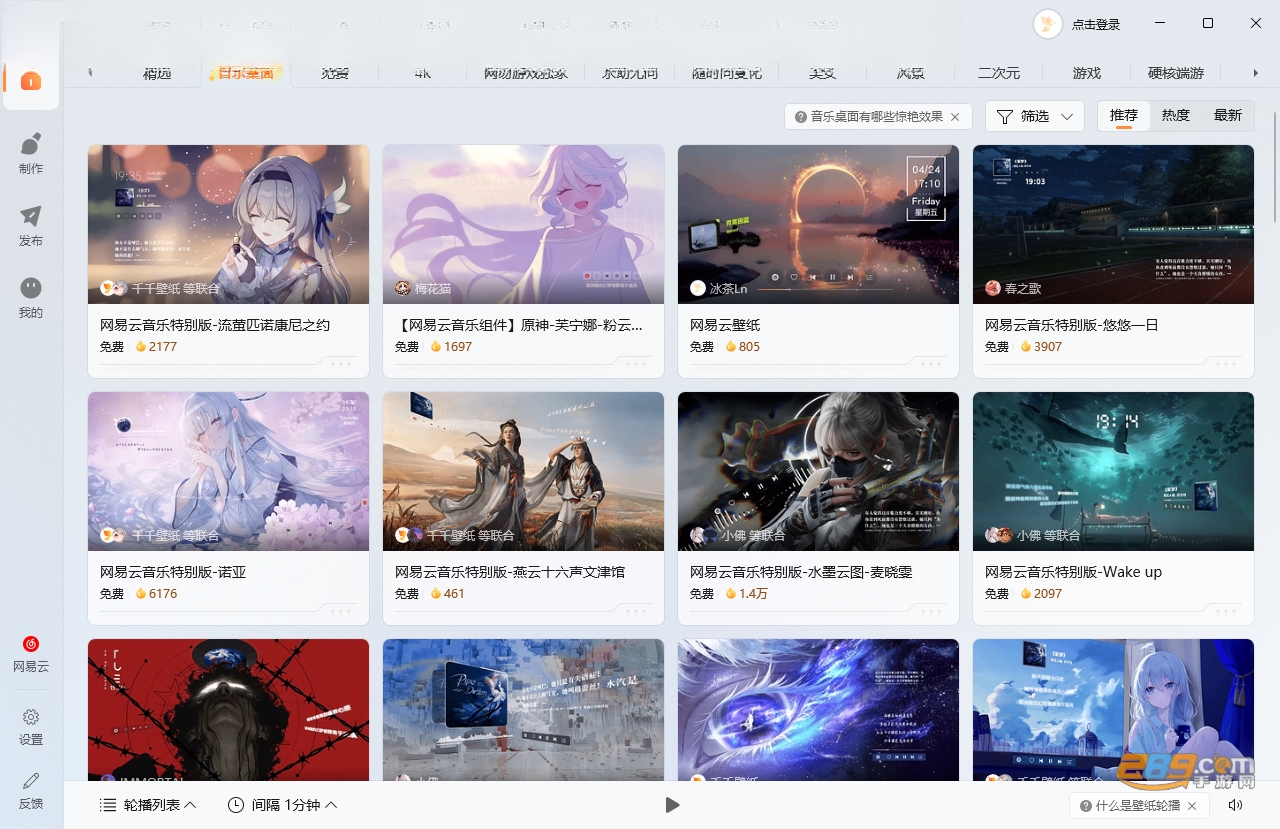Open the 网易云 music shortcut
Screen dimensions: 1280x829
point(31,653)
